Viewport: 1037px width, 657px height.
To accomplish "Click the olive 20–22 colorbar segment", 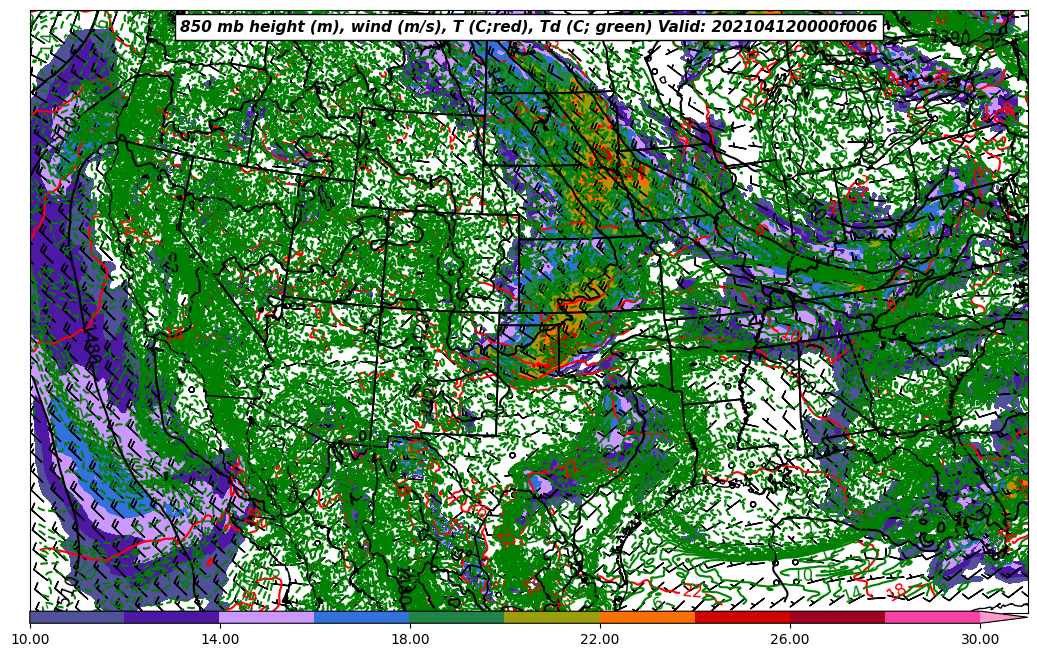I will point(552,617).
